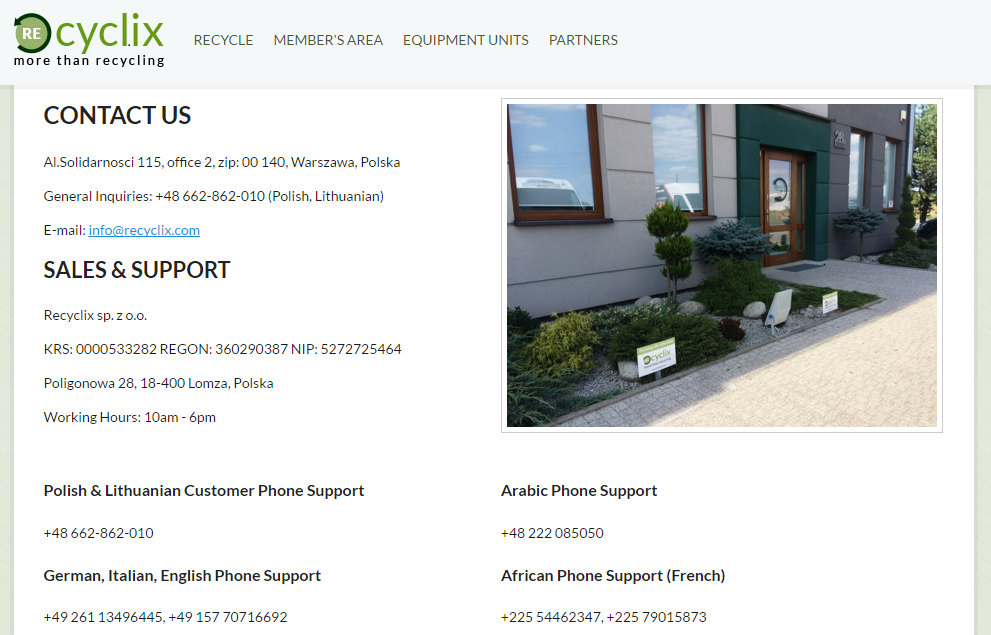Click the KRS REGON NIP registration line
Viewport: 991px width, 635px height.
pos(222,349)
